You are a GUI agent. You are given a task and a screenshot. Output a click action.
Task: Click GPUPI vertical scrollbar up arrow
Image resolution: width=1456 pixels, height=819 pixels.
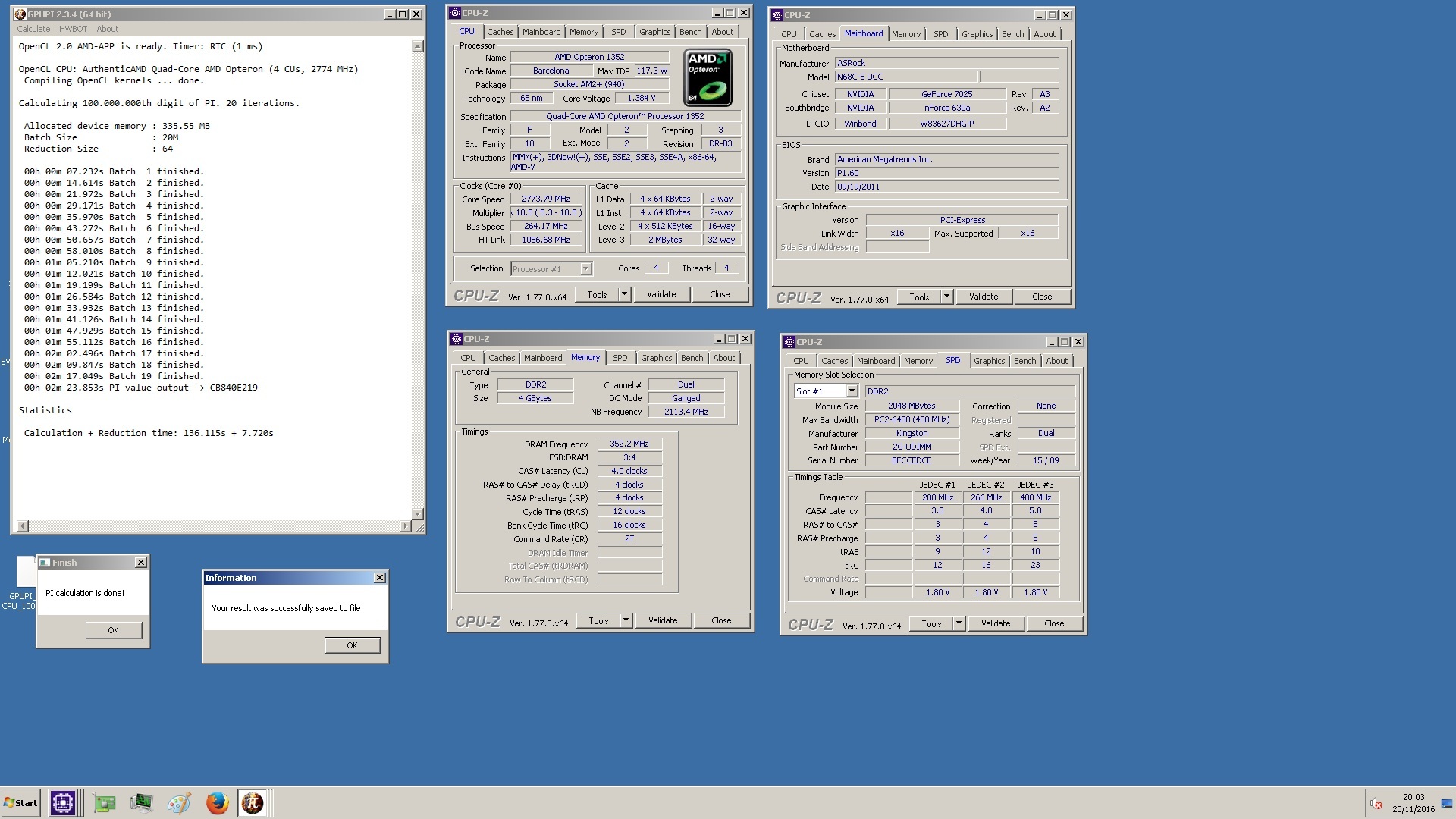click(418, 47)
